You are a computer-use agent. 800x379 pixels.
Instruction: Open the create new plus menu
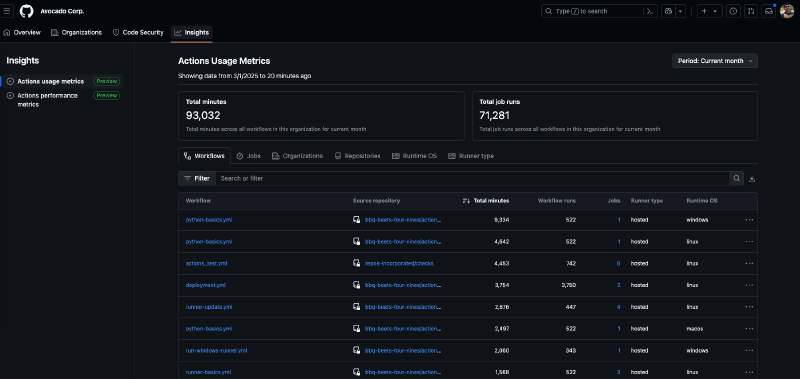coord(710,11)
